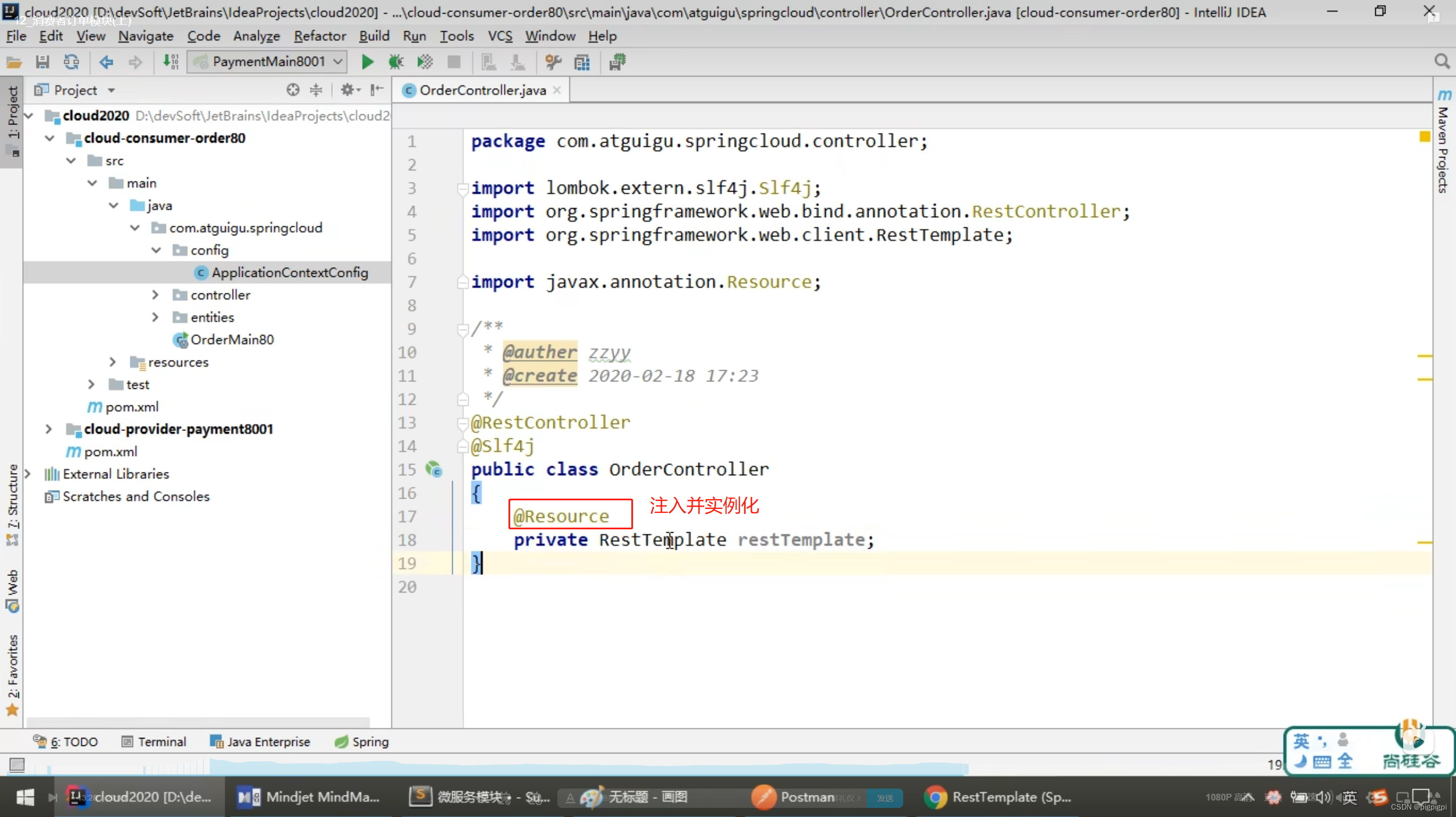Click the Debug application icon
The height and width of the screenshot is (817, 1456).
[397, 62]
